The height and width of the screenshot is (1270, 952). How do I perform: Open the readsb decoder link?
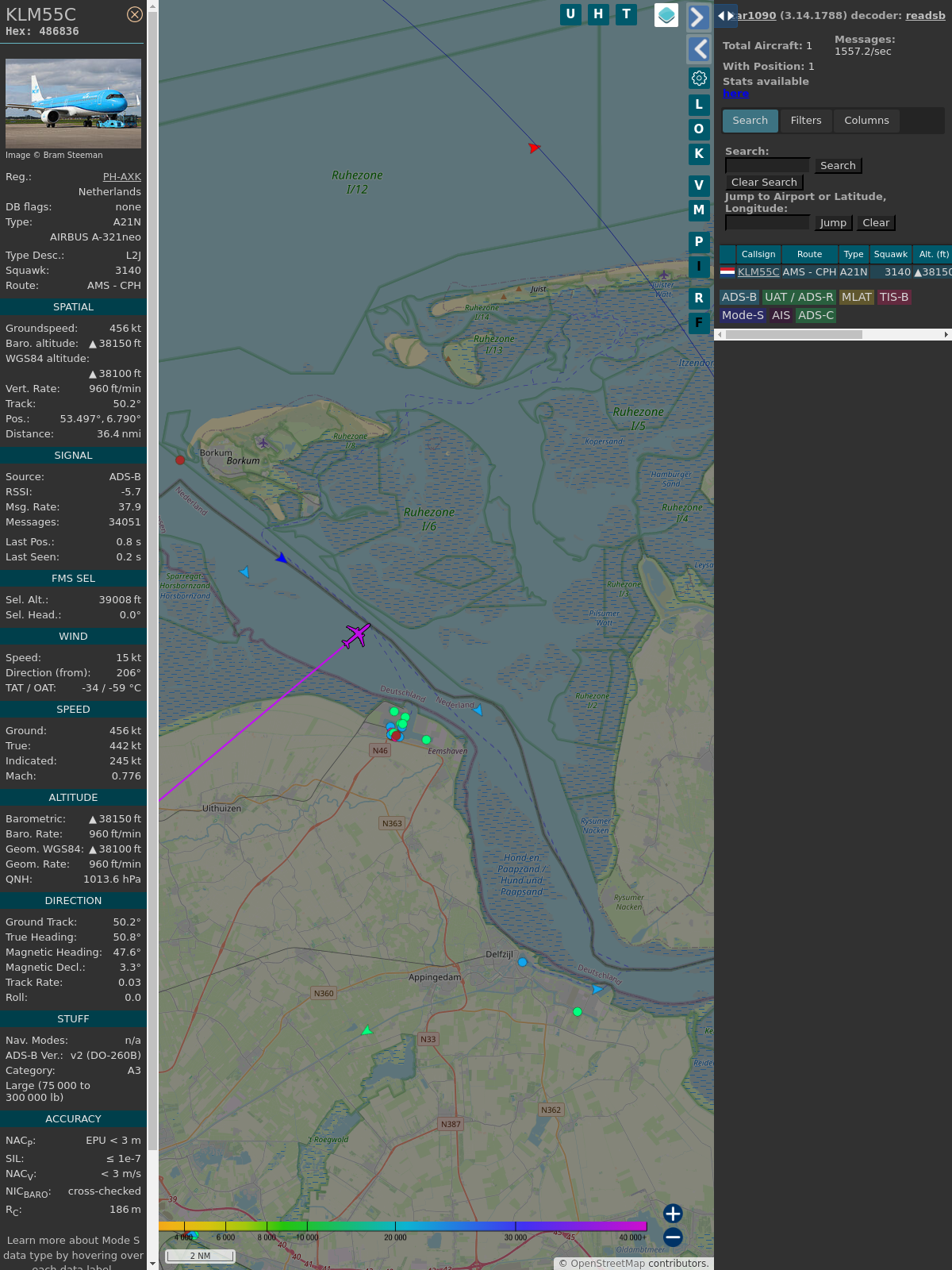tap(925, 15)
